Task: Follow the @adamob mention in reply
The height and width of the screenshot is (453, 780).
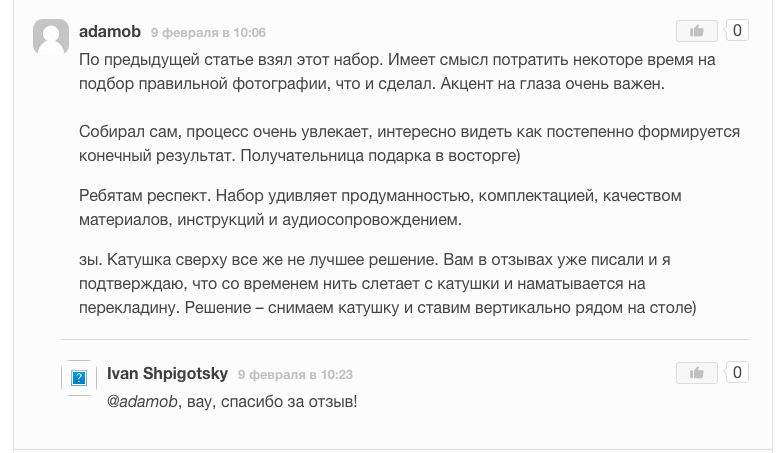Action: (x=141, y=402)
